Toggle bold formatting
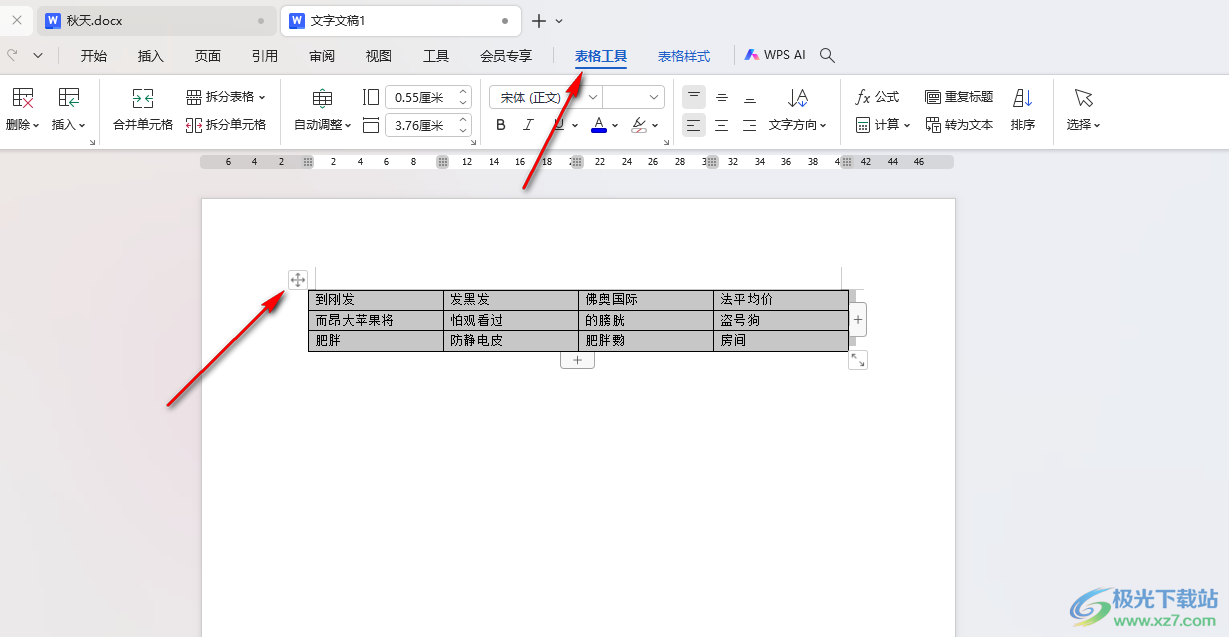This screenshot has width=1229, height=637. coord(501,125)
